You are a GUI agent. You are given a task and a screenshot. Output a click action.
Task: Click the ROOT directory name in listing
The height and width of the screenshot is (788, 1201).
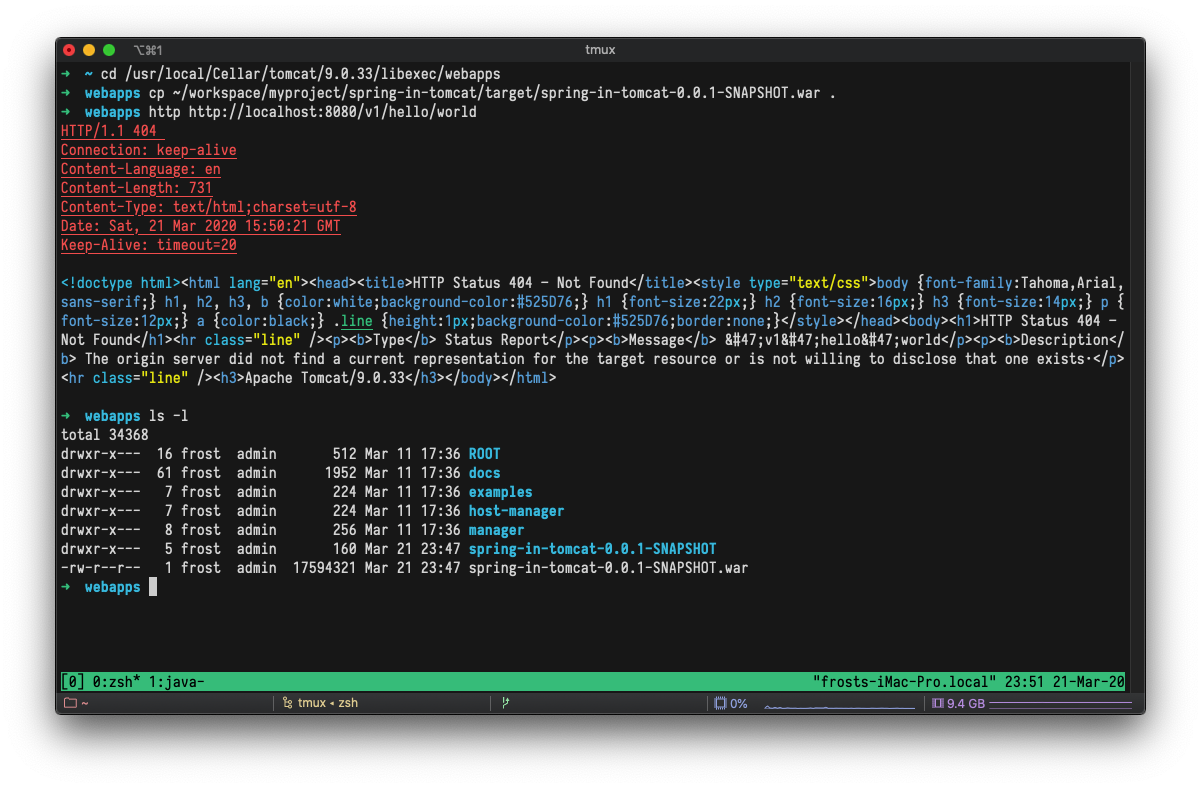click(485, 454)
